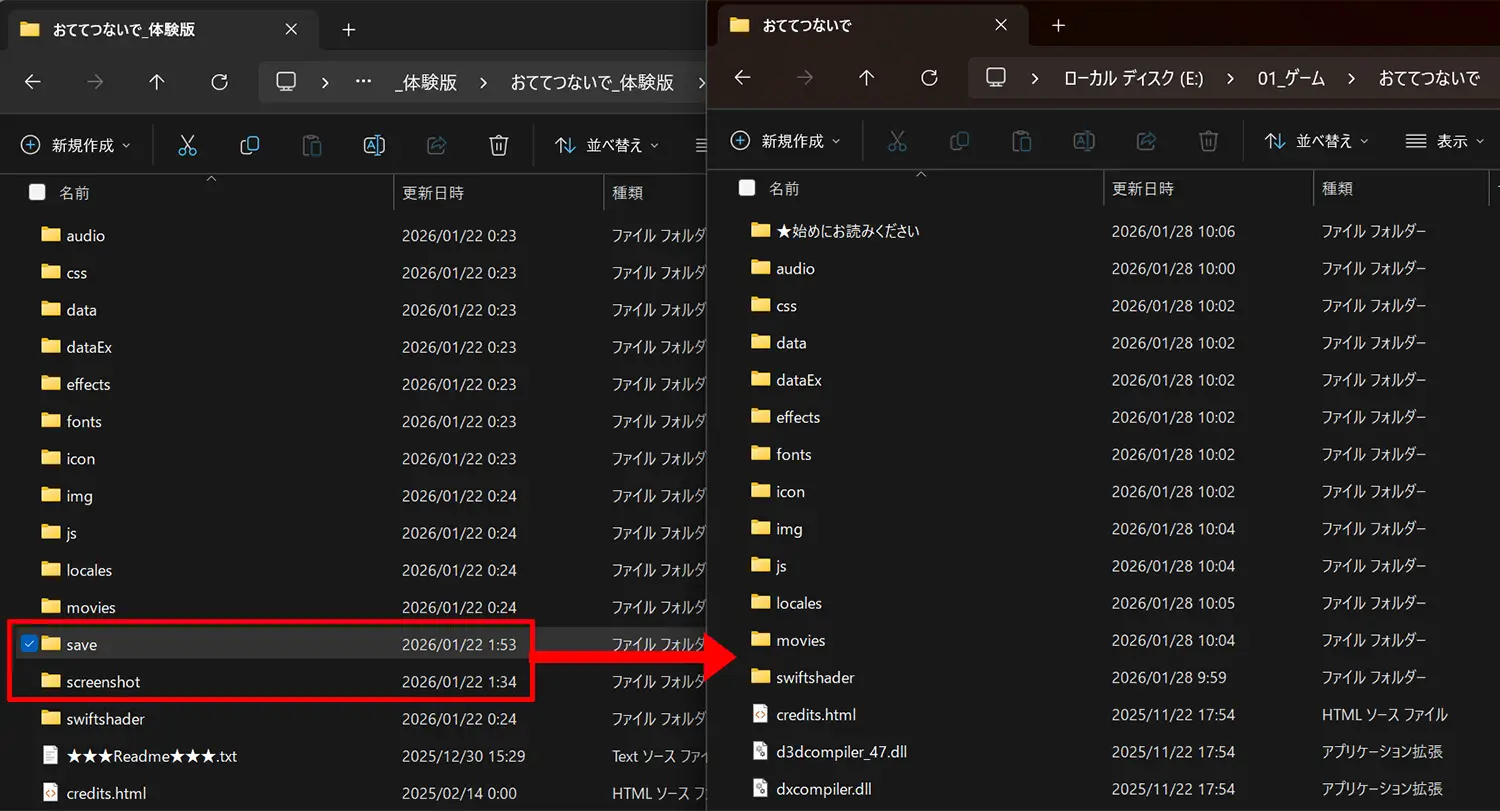The width and height of the screenshot is (1500, 811).
Task: Click the Cut scissors icon in left window
Action: coord(187,146)
